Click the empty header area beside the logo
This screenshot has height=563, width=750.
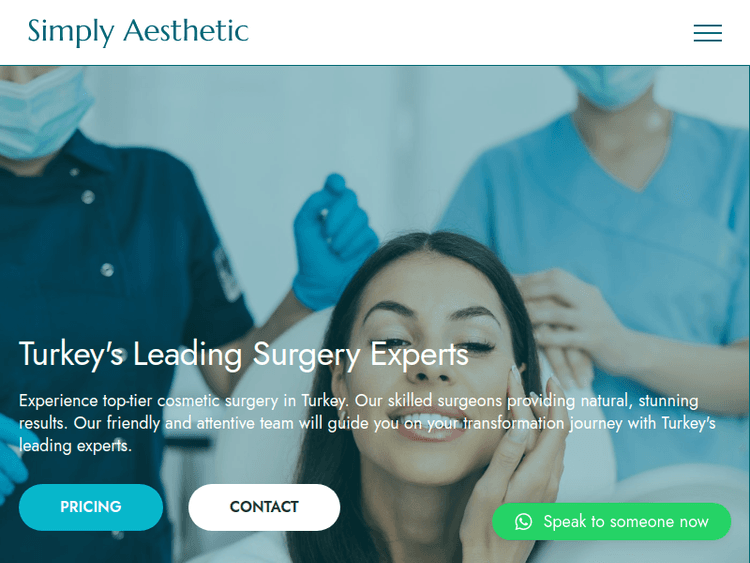pyautogui.click(x=471, y=33)
